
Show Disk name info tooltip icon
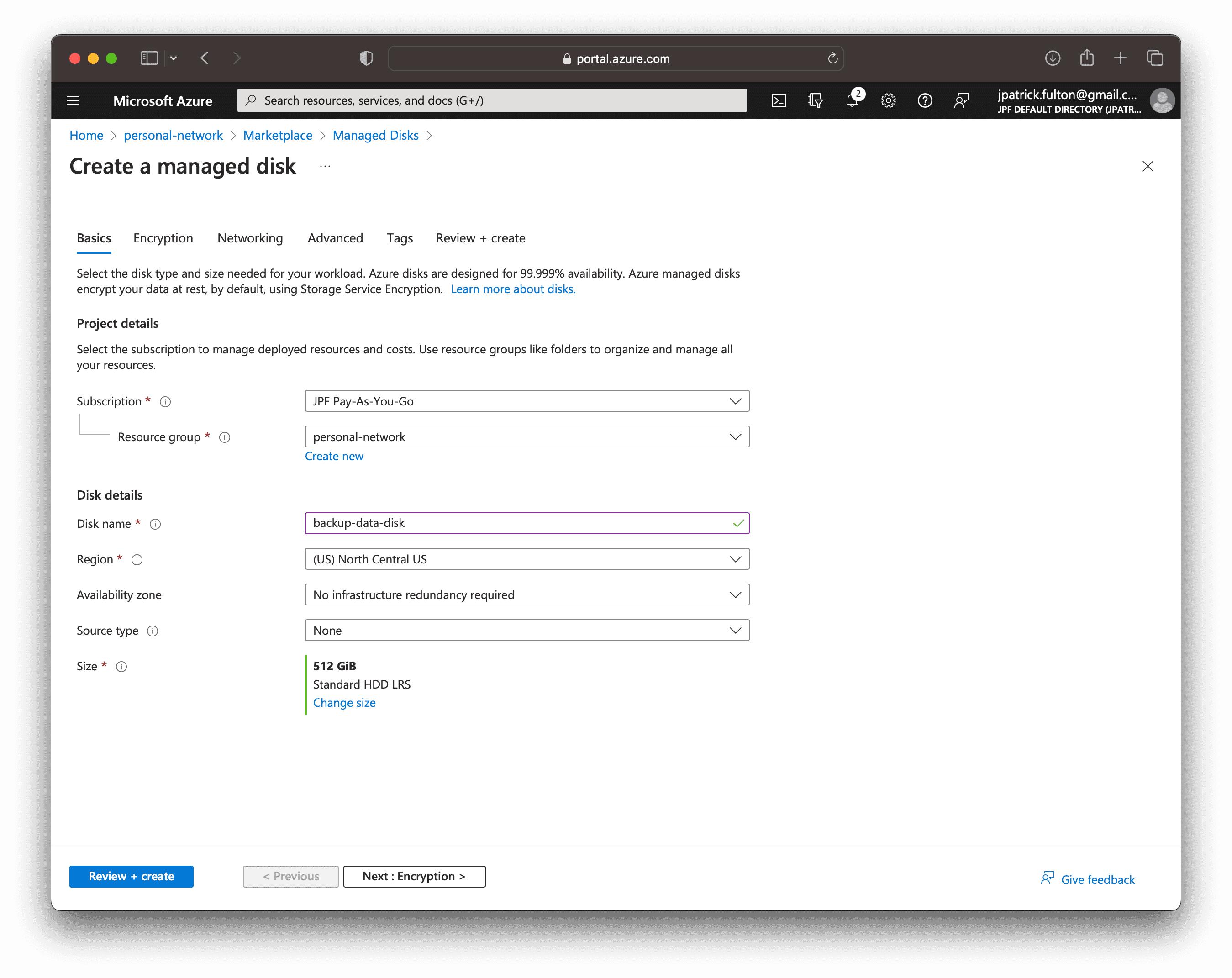point(155,524)
